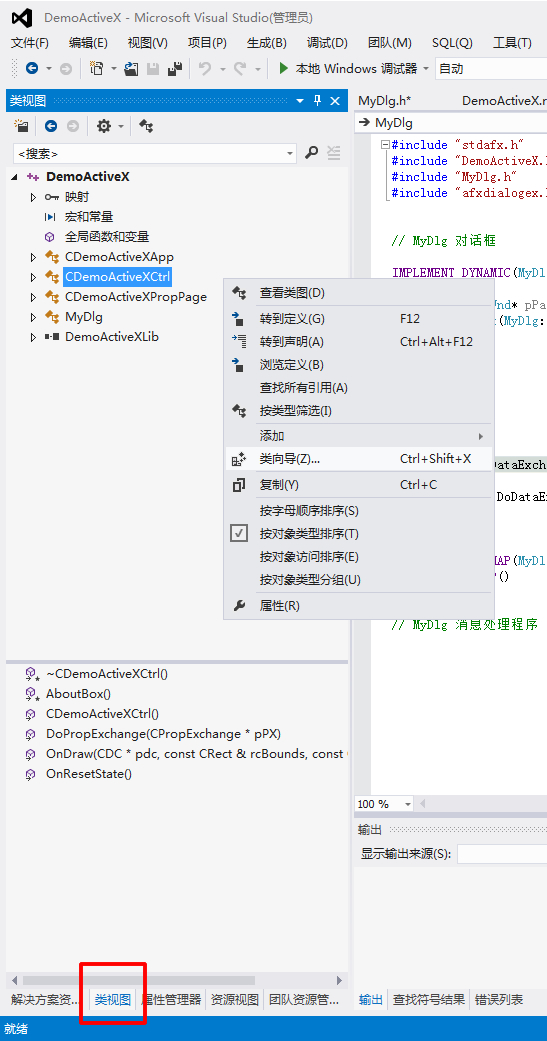The height and width of the screenshot is (1041, 547).
Task: Switch to the 解决方案资源管理器 tab
Action: click(x=46, y=999)
